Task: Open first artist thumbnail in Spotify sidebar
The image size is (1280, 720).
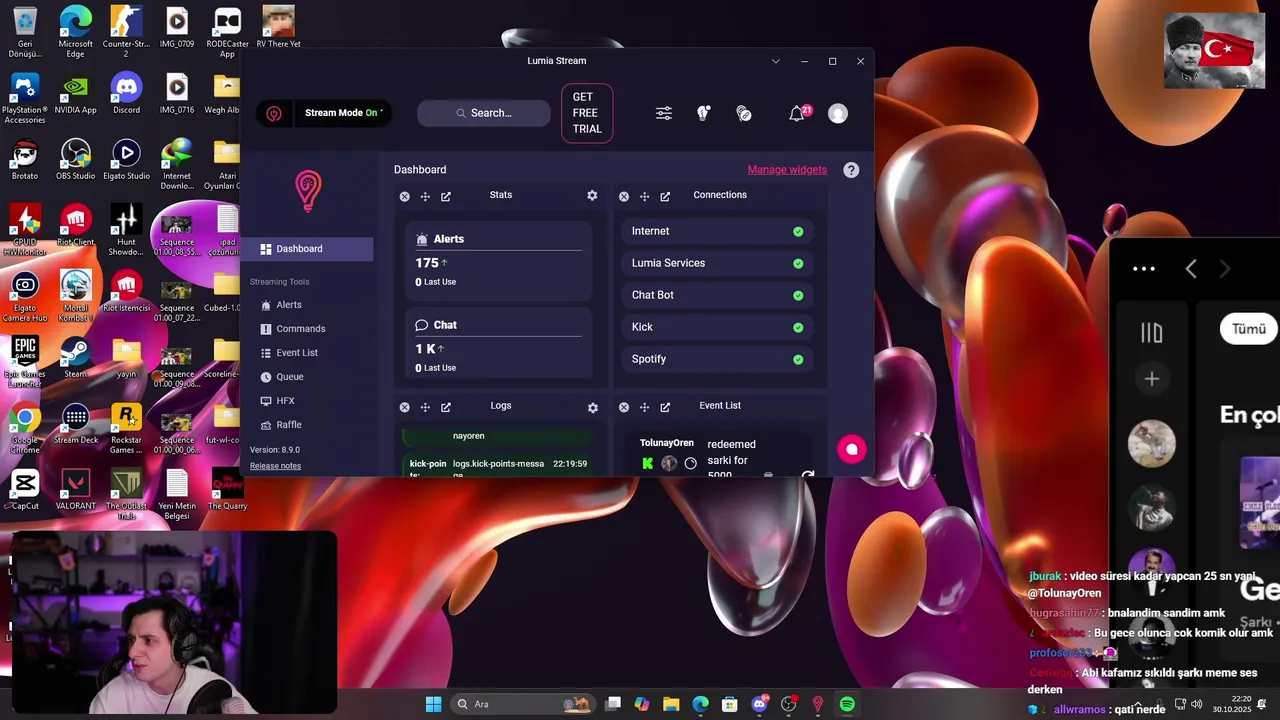Action: coord(1152,444)
